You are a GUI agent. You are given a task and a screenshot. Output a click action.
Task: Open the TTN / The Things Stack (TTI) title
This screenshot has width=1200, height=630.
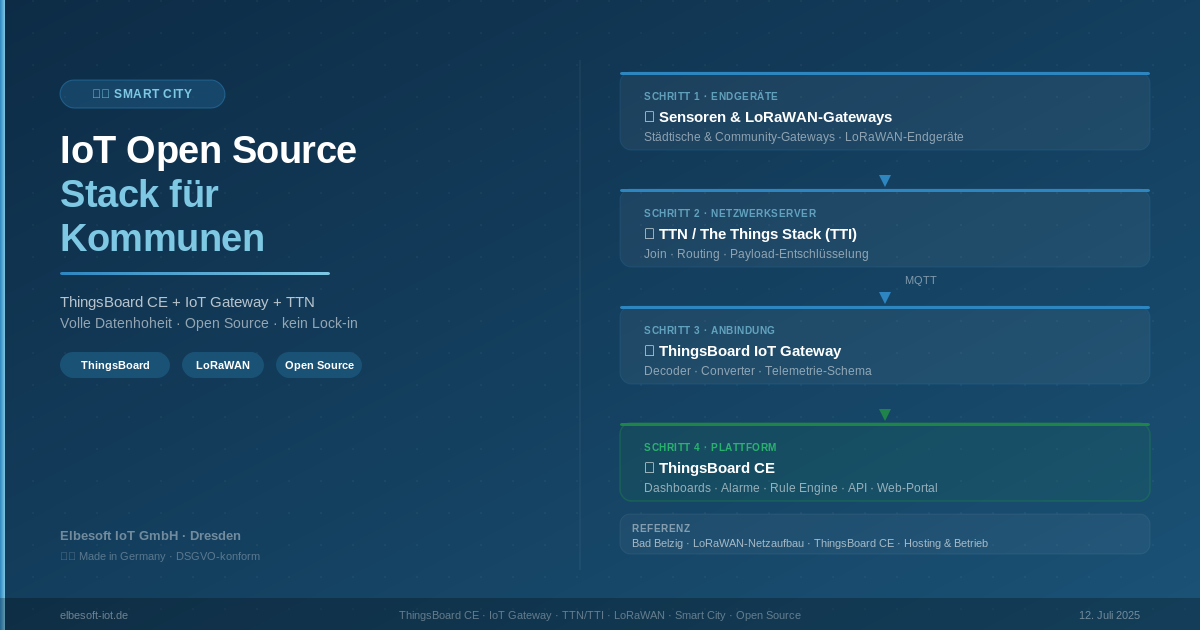coord(750,234)
